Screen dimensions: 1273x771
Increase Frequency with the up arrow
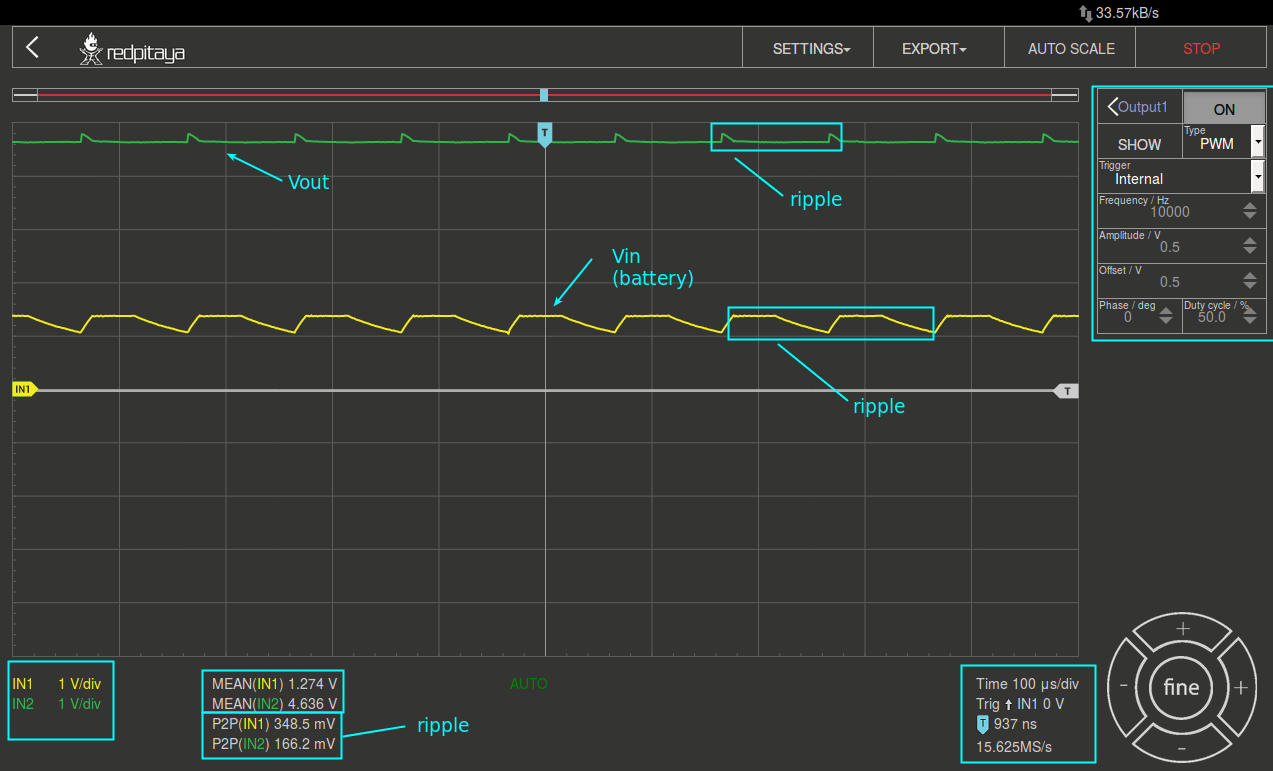click(1250, 206)
